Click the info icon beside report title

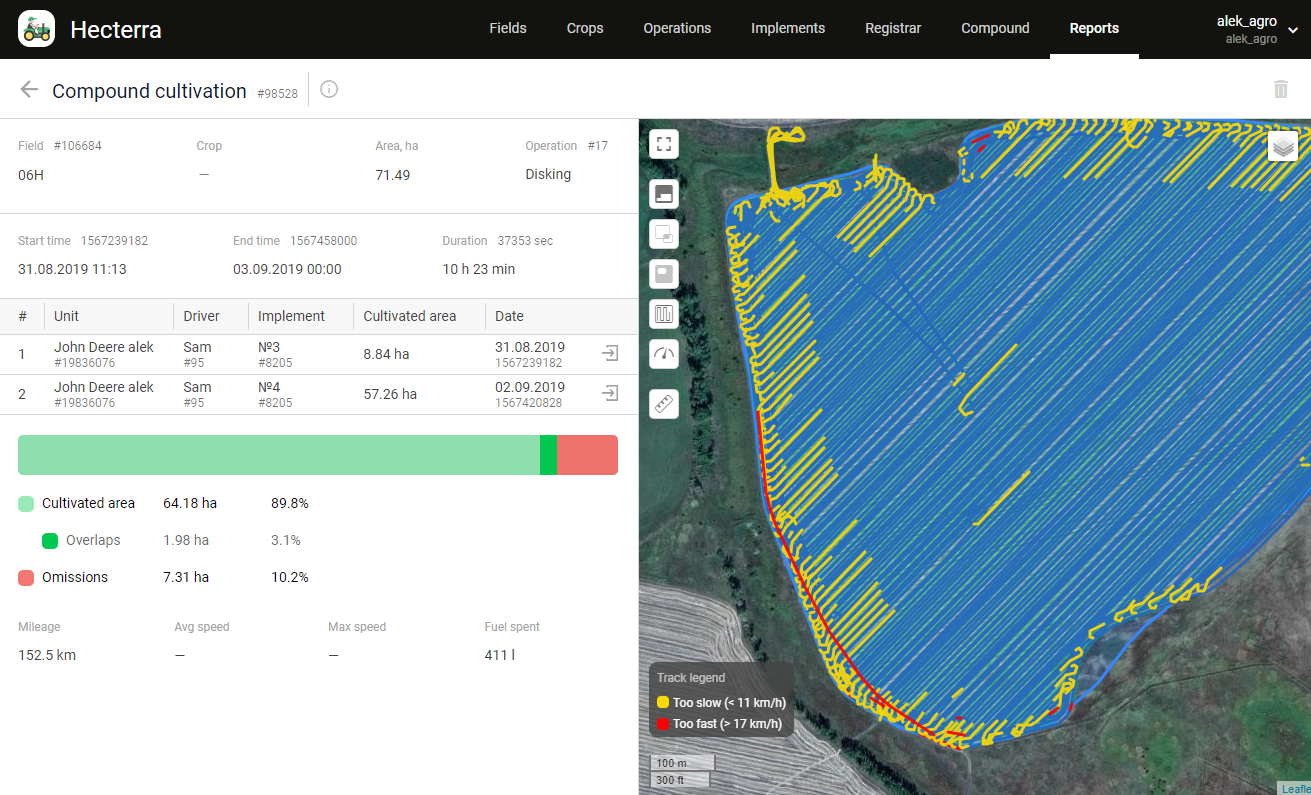click(x=329, y=90)
